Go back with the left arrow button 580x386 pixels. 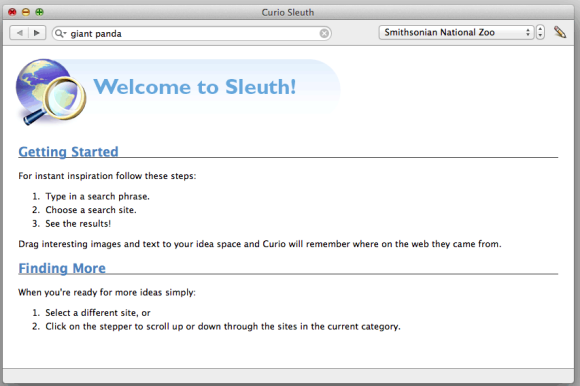(19, 33)
